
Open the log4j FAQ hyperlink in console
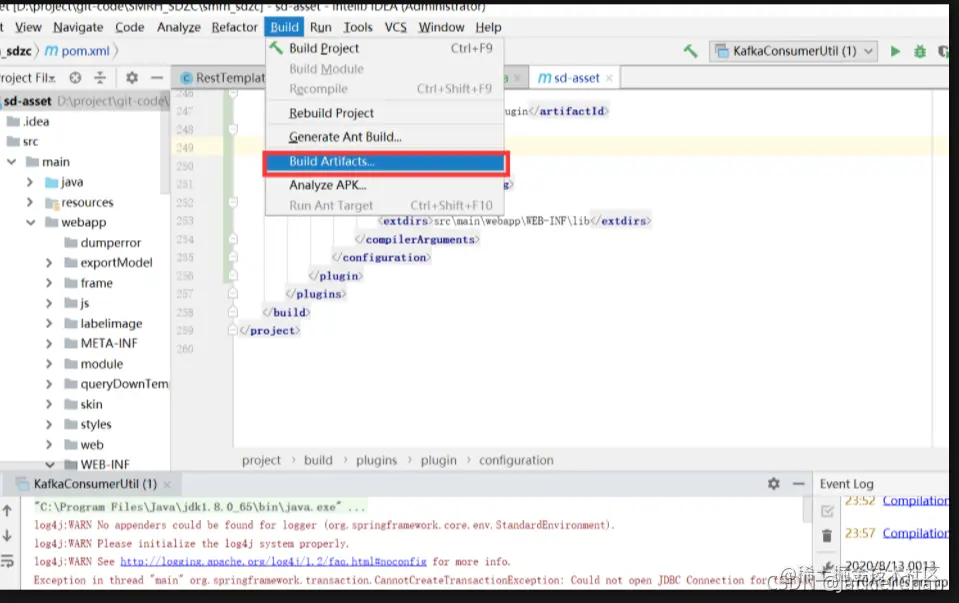coord(273,561)
